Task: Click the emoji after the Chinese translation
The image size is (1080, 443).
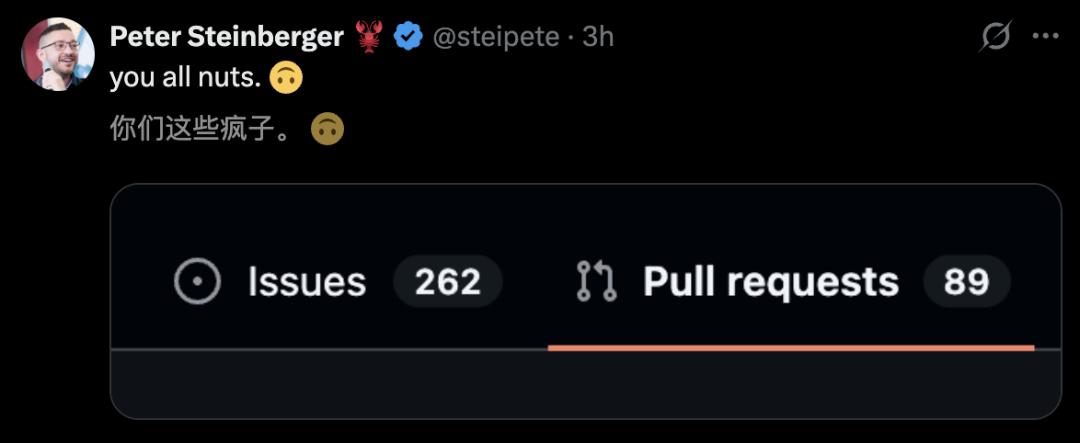Action: 328,129
